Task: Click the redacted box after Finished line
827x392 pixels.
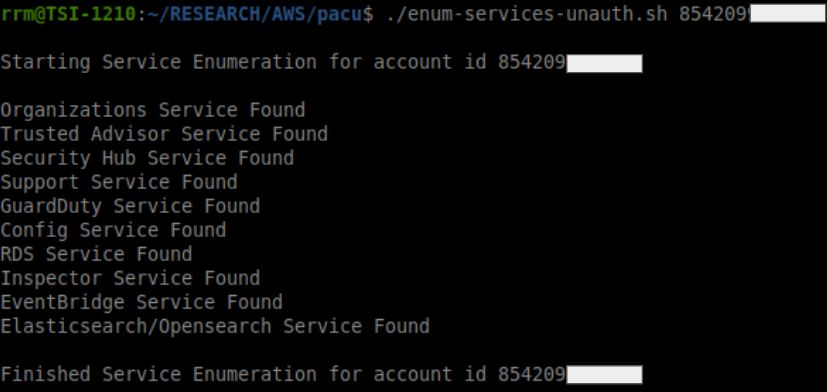Action: click(604, 375)
